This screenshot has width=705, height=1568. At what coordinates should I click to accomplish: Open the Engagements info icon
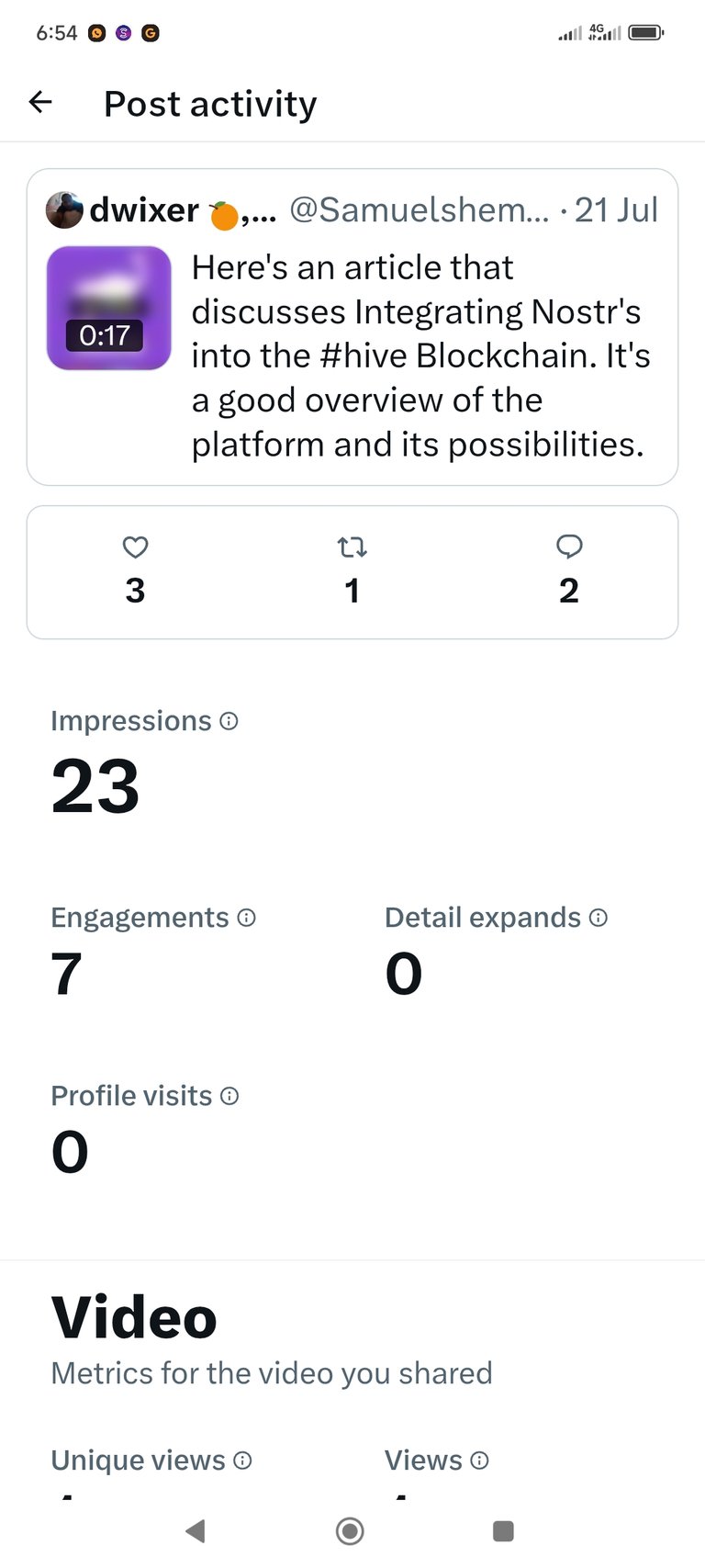coord(246,918)
